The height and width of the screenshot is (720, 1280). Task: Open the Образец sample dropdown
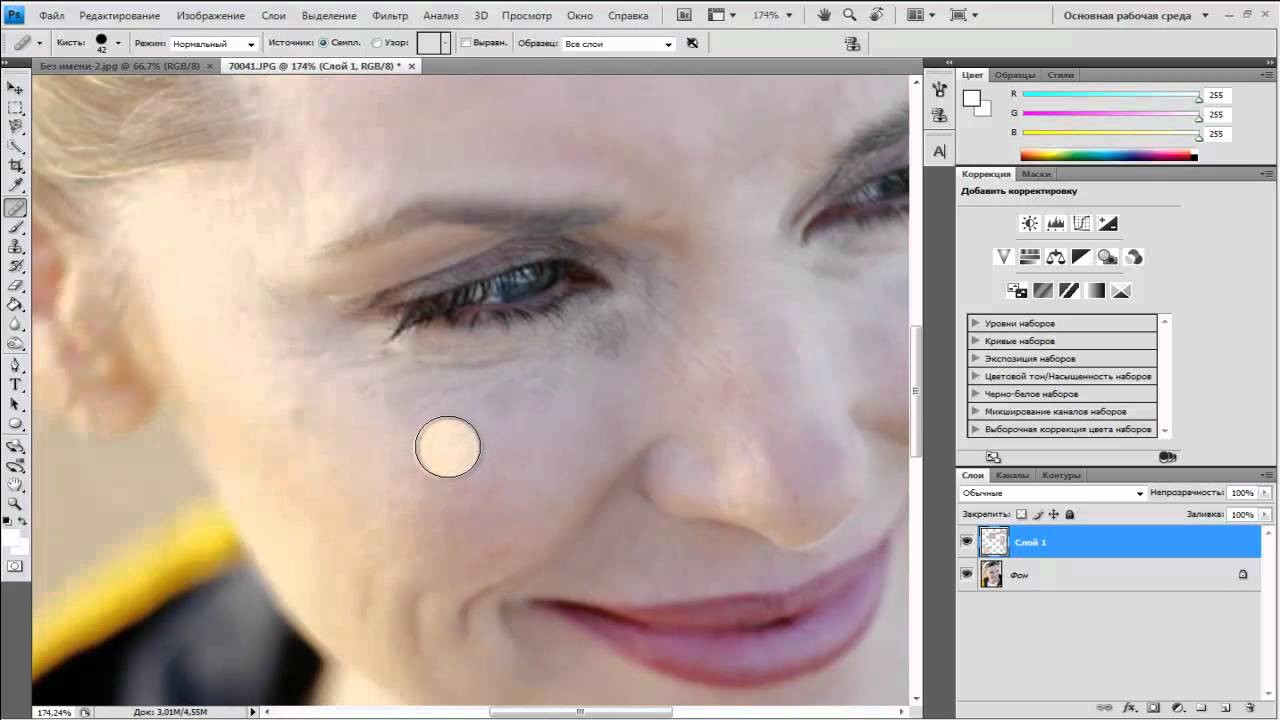[618, 44]
